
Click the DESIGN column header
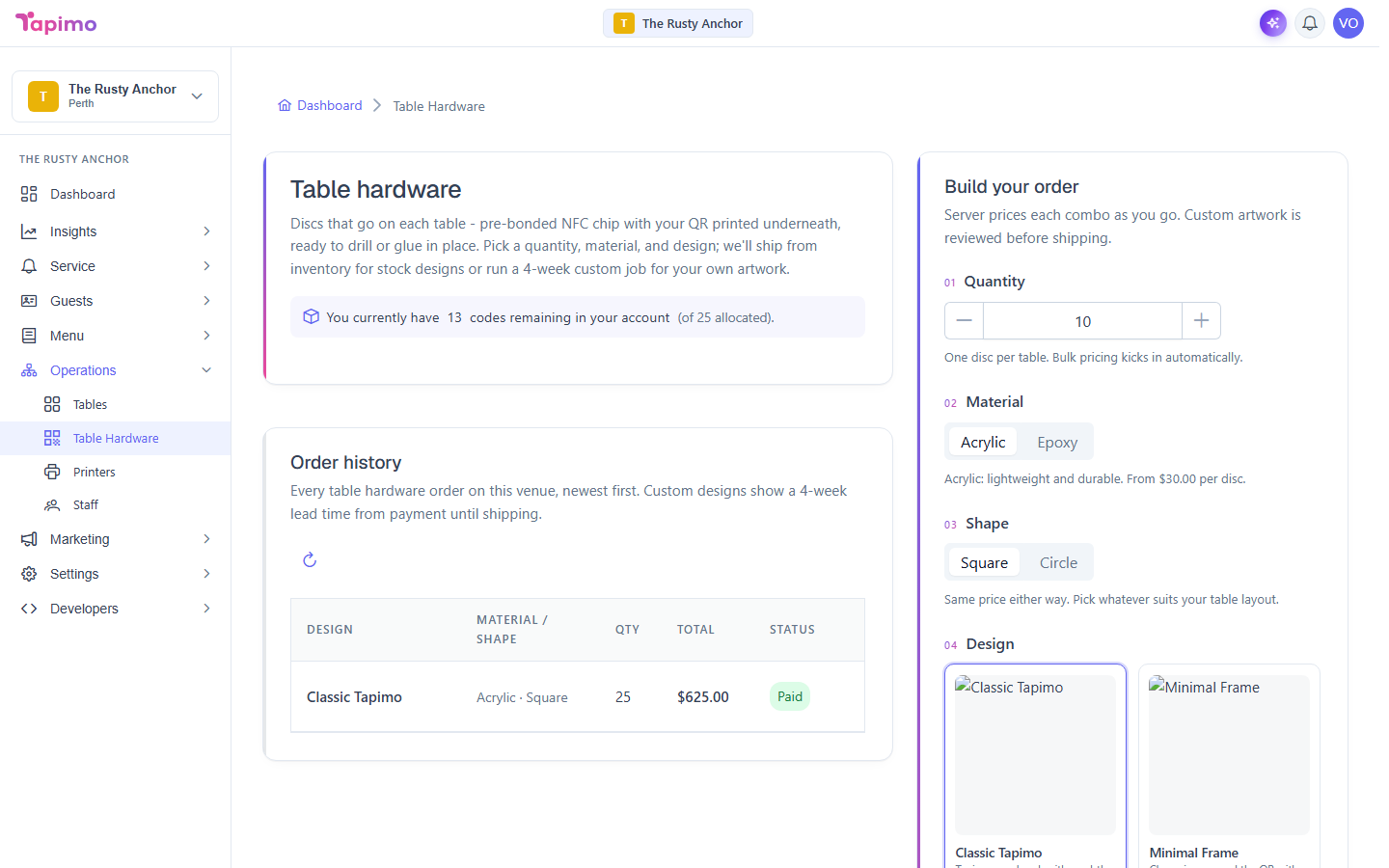330,629
